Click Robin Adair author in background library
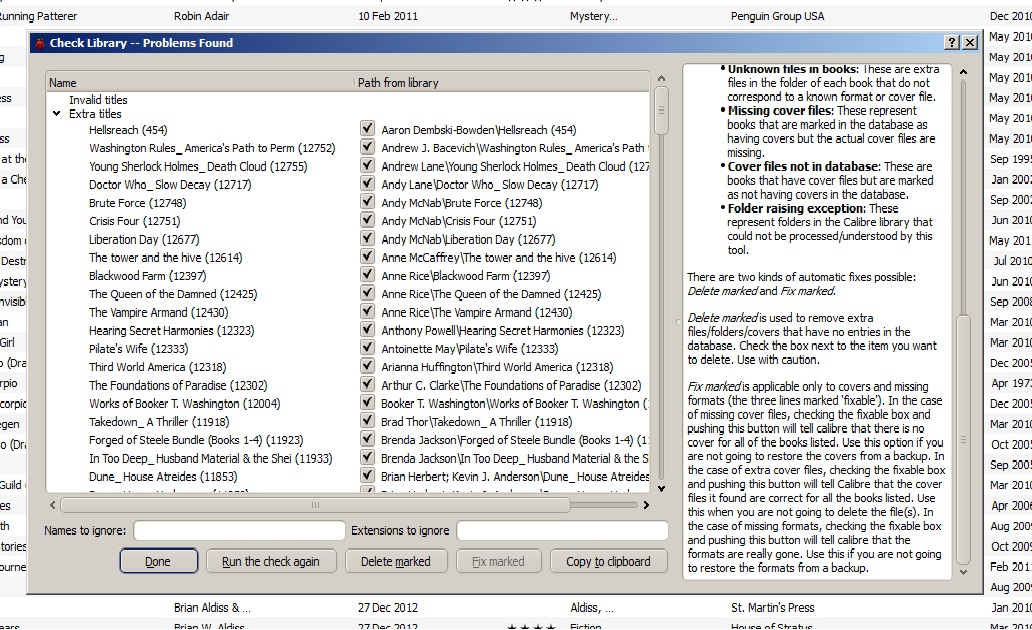Viewport: 1032px width, 630px height. tap(201, 16)
